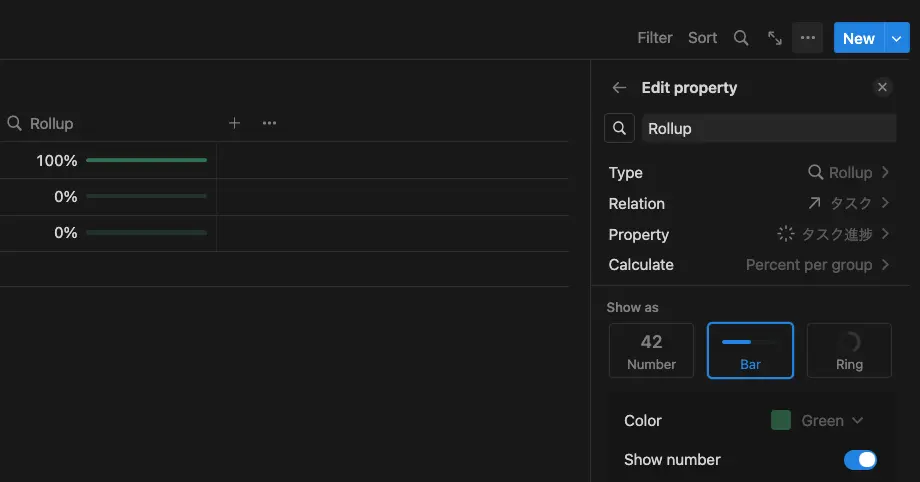Click the search magnifier icon in toolbar
The height and width of the screenshot is (482, 920).
pos(741,38)
